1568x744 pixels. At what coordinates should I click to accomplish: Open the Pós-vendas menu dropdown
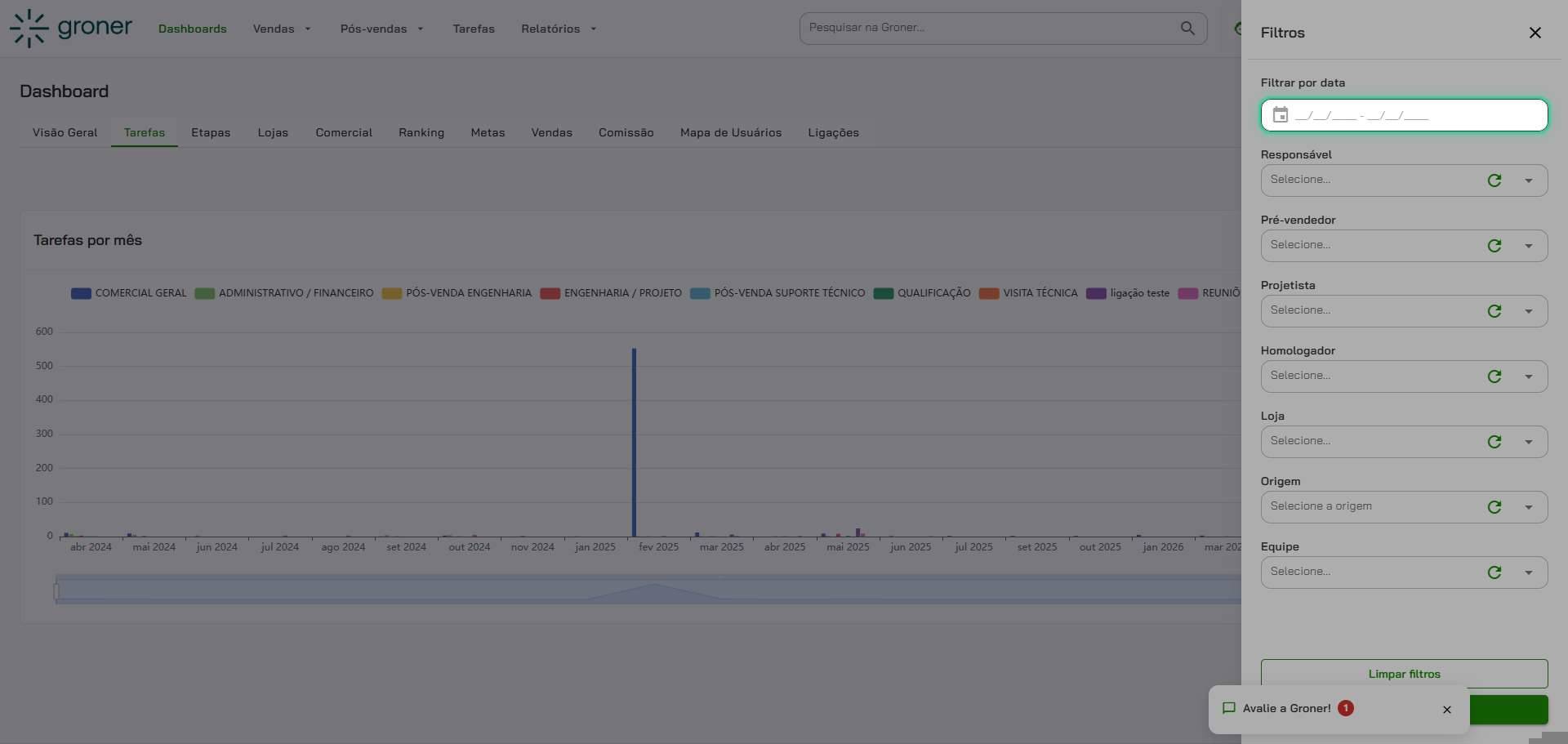(x=381, y=29)
